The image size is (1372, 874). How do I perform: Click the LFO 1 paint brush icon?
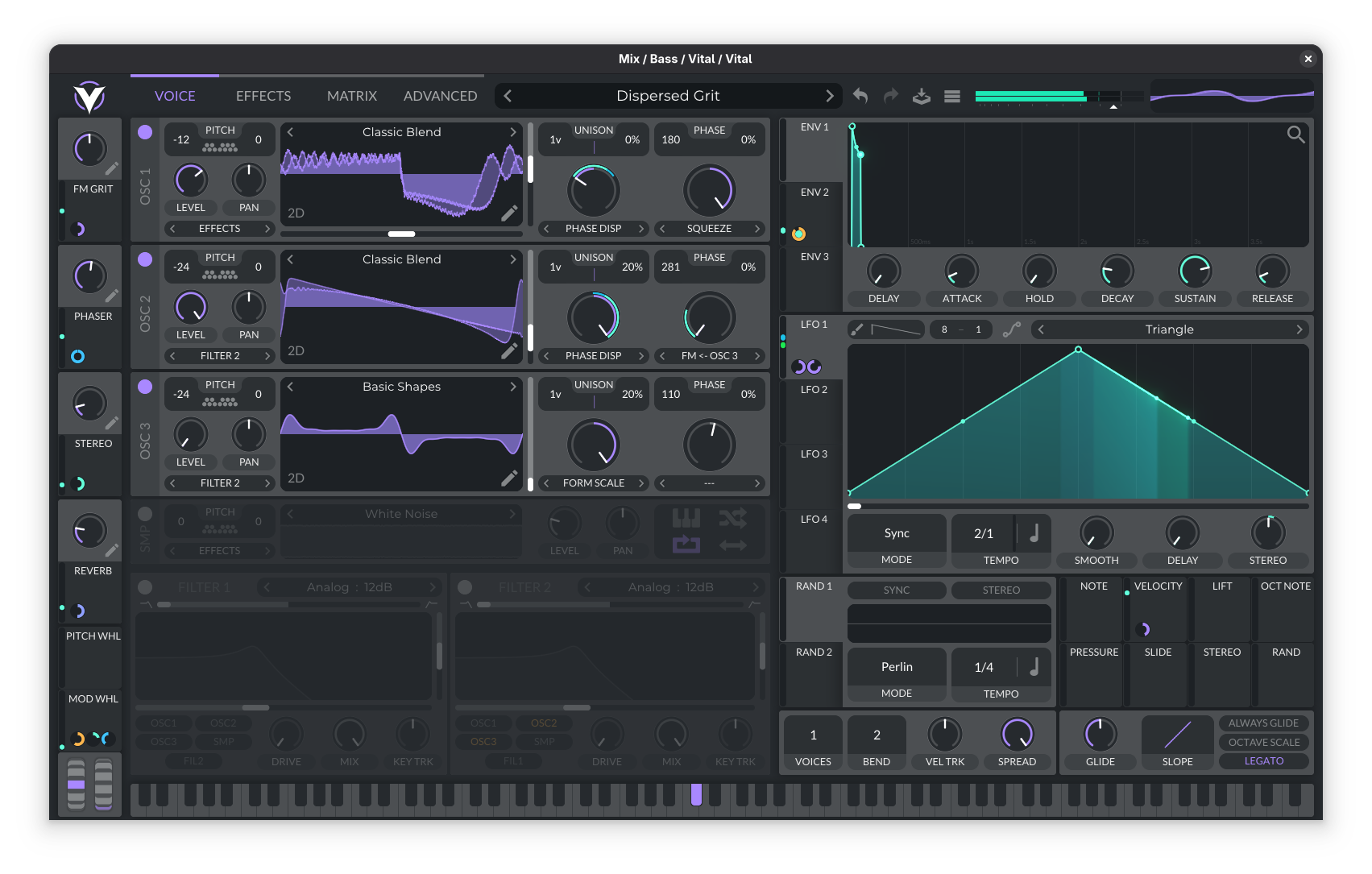pos(857,329)
